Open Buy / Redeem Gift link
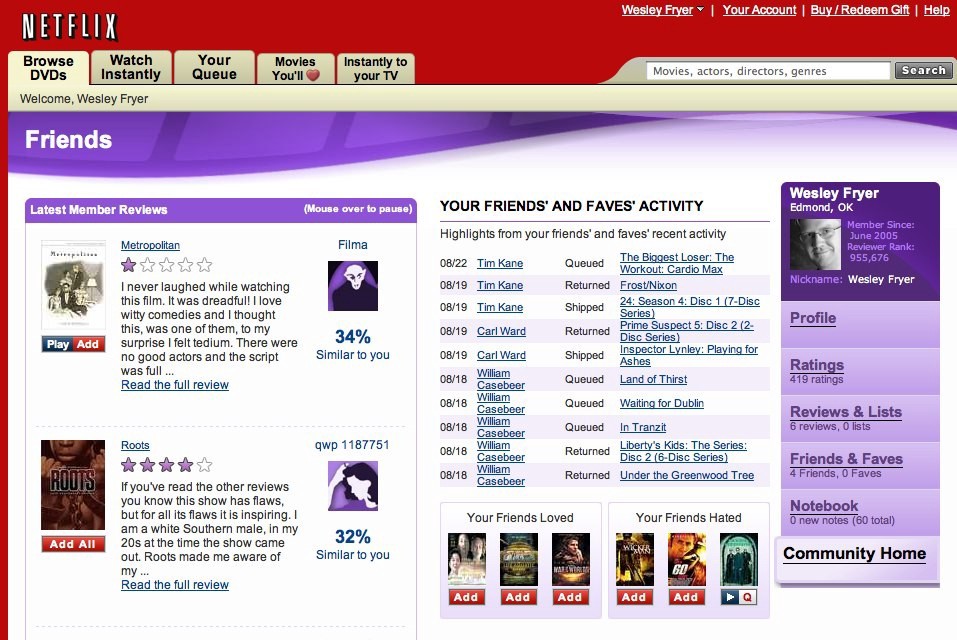This screenshot has width=957, height=640. [x=860, y=10]
